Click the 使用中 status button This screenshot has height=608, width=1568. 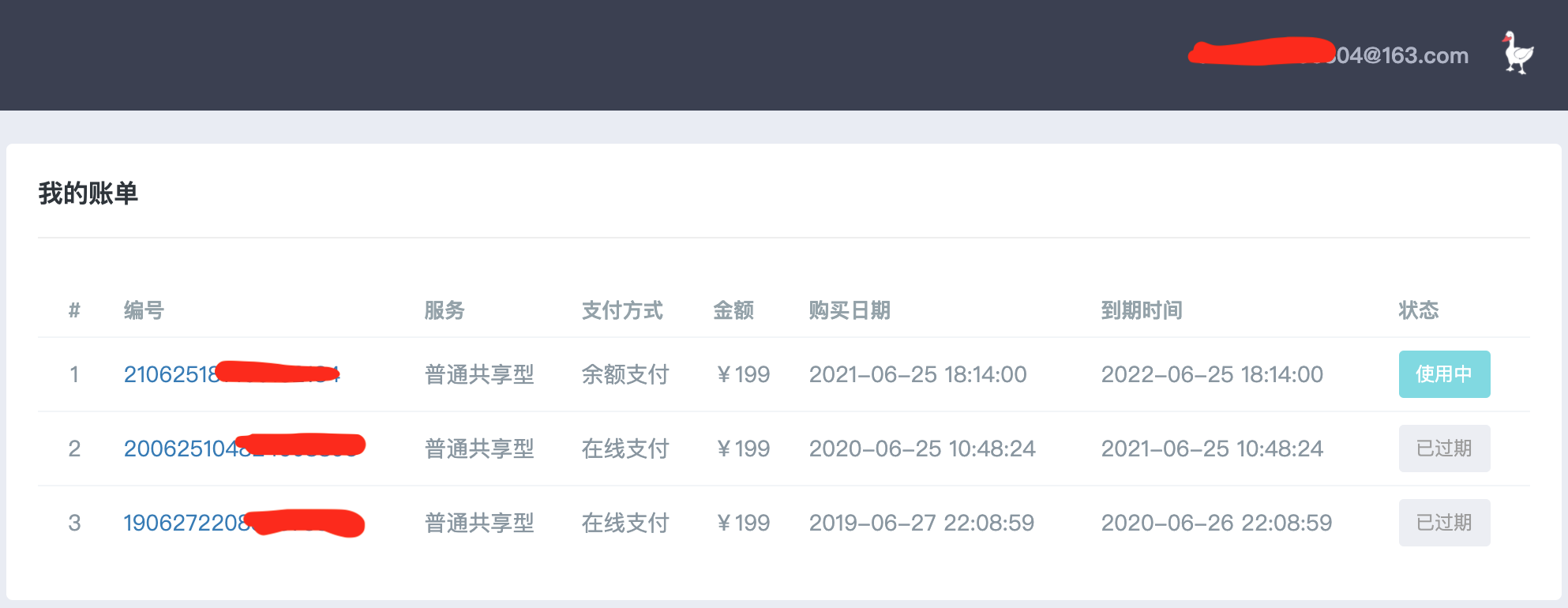pos(1444,374)
